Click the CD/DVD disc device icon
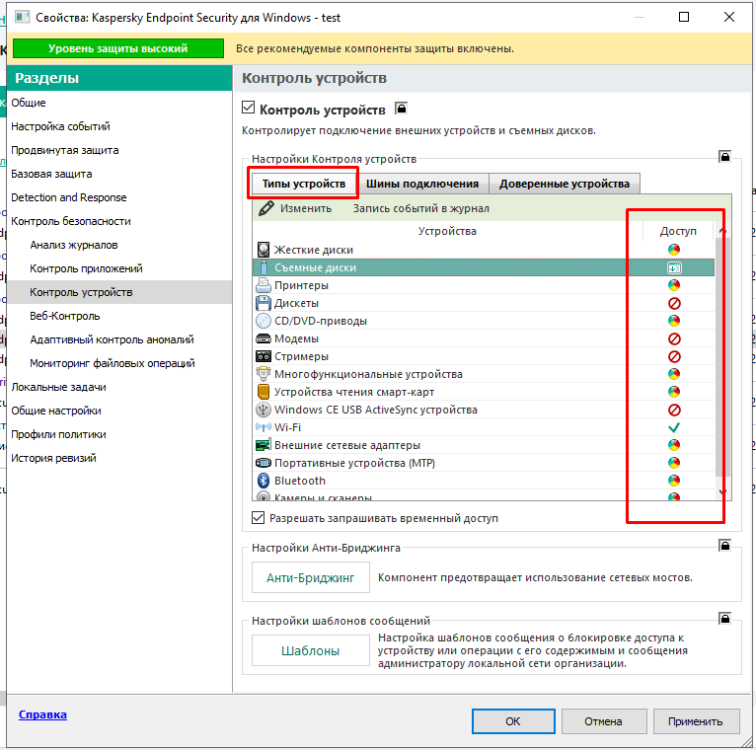Image resolution: width=756 pixels, height=750 pixels. coord(263,321)
